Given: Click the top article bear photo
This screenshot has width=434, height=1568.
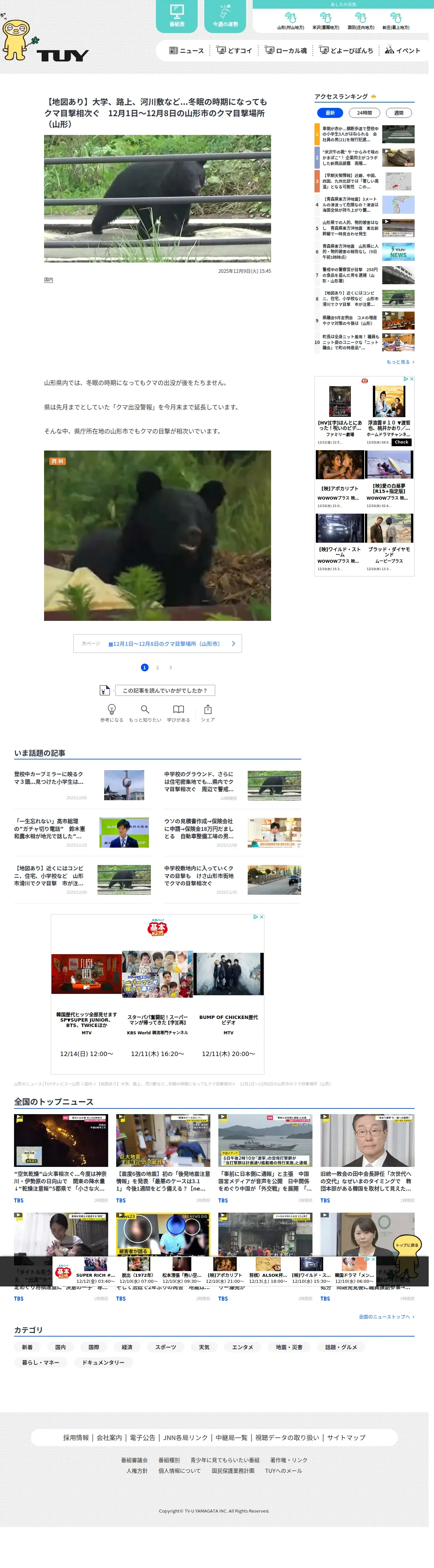Looking at the screenshot, I should [x=157, y=198].
